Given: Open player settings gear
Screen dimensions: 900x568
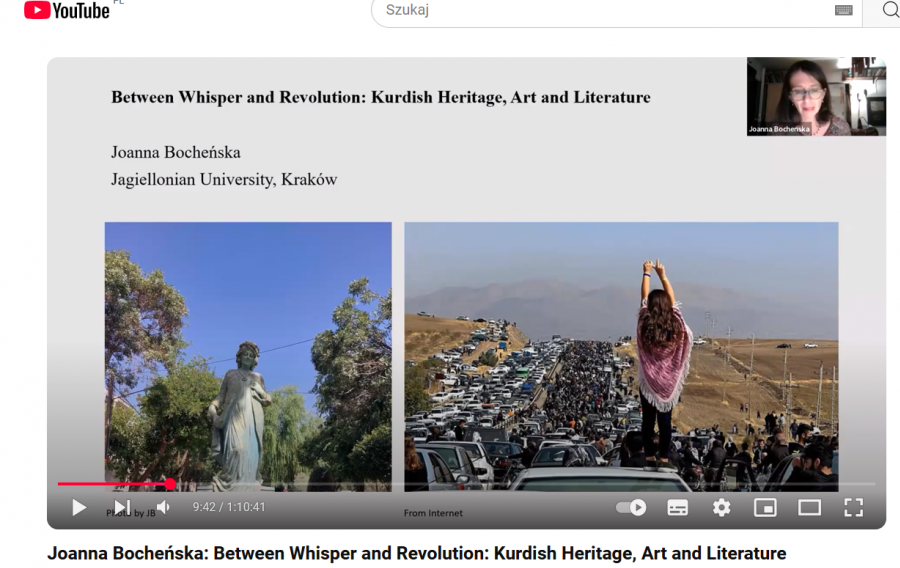Looking at the screenshot, I should pos(721,507).
